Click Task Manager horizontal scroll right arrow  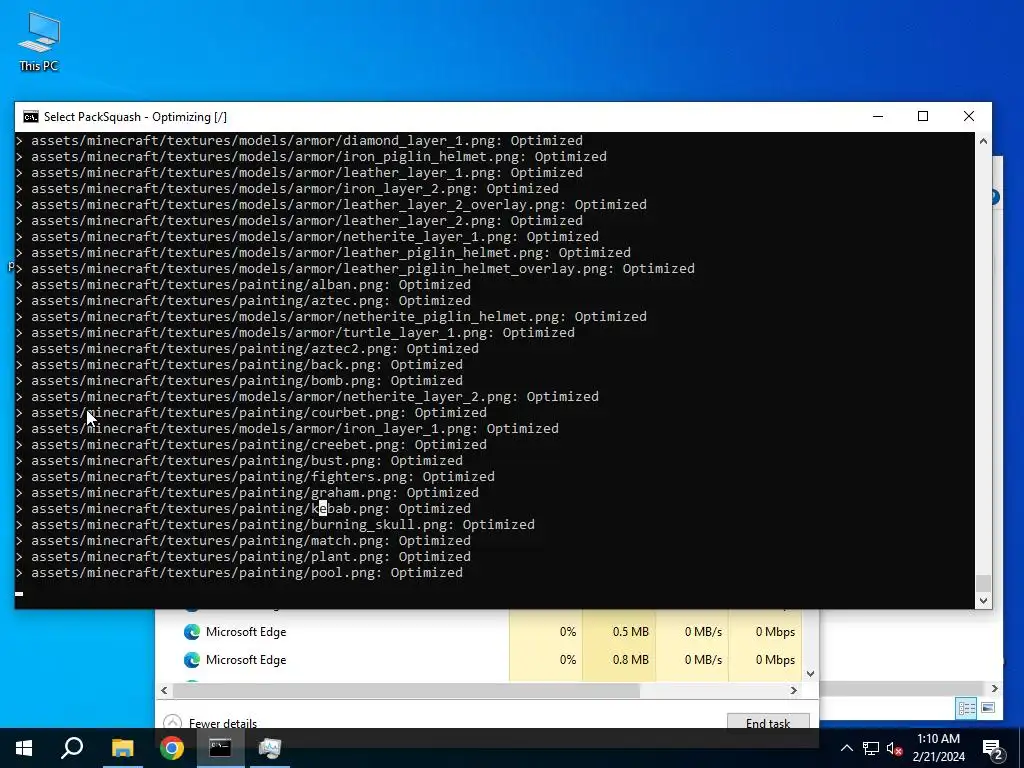point(793,690)
